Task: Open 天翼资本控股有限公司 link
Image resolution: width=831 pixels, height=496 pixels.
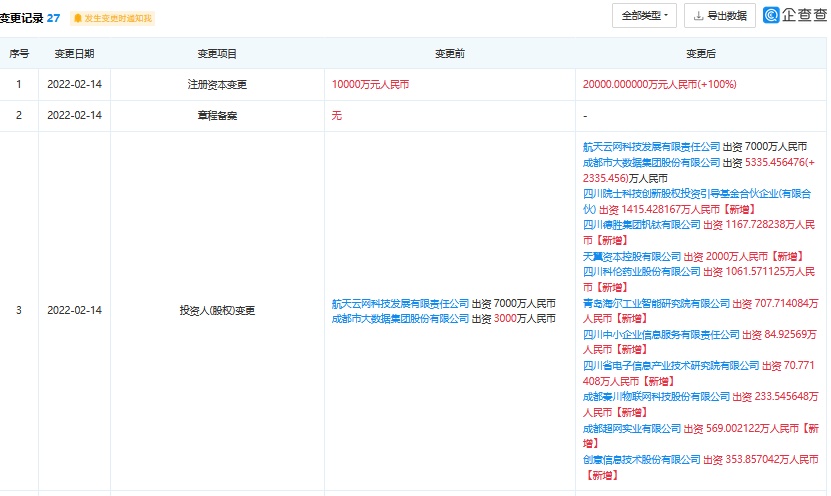Action: tap(632, 256)
